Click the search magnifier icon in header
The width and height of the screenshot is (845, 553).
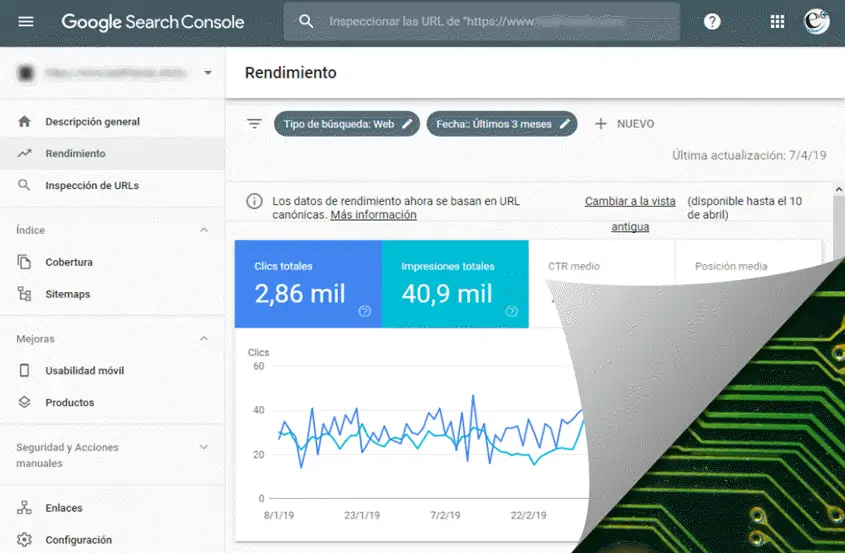306,22
